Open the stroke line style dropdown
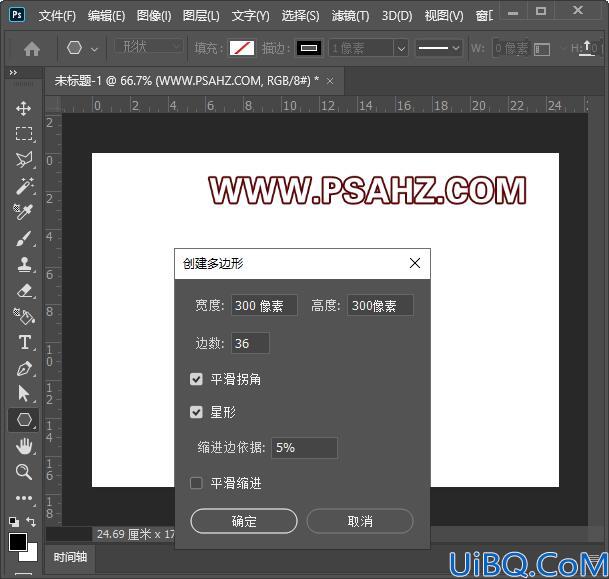The height and width of the screenshot is (579, 609). pos(439,49)
